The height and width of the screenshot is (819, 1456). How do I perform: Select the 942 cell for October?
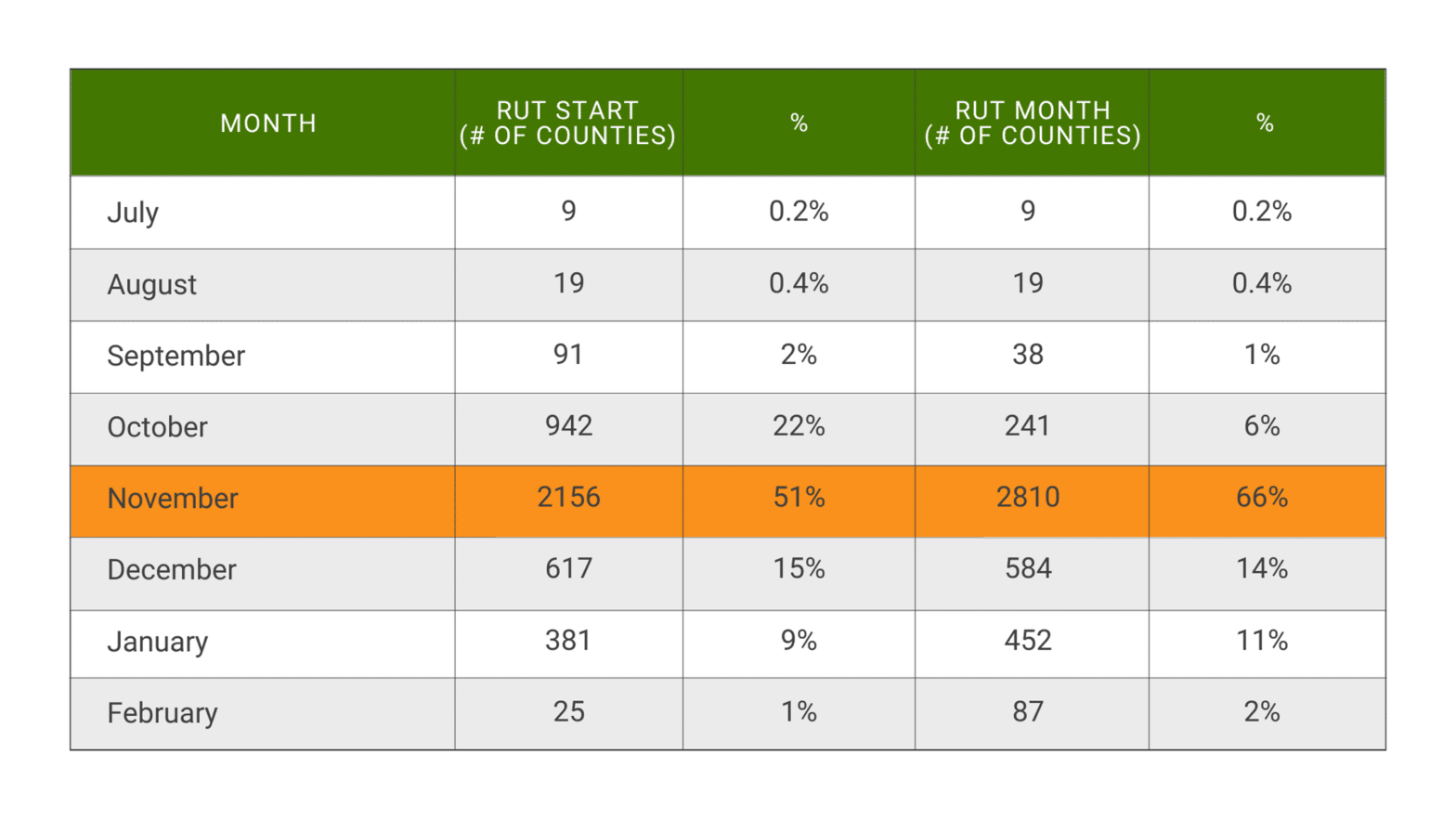568,426
